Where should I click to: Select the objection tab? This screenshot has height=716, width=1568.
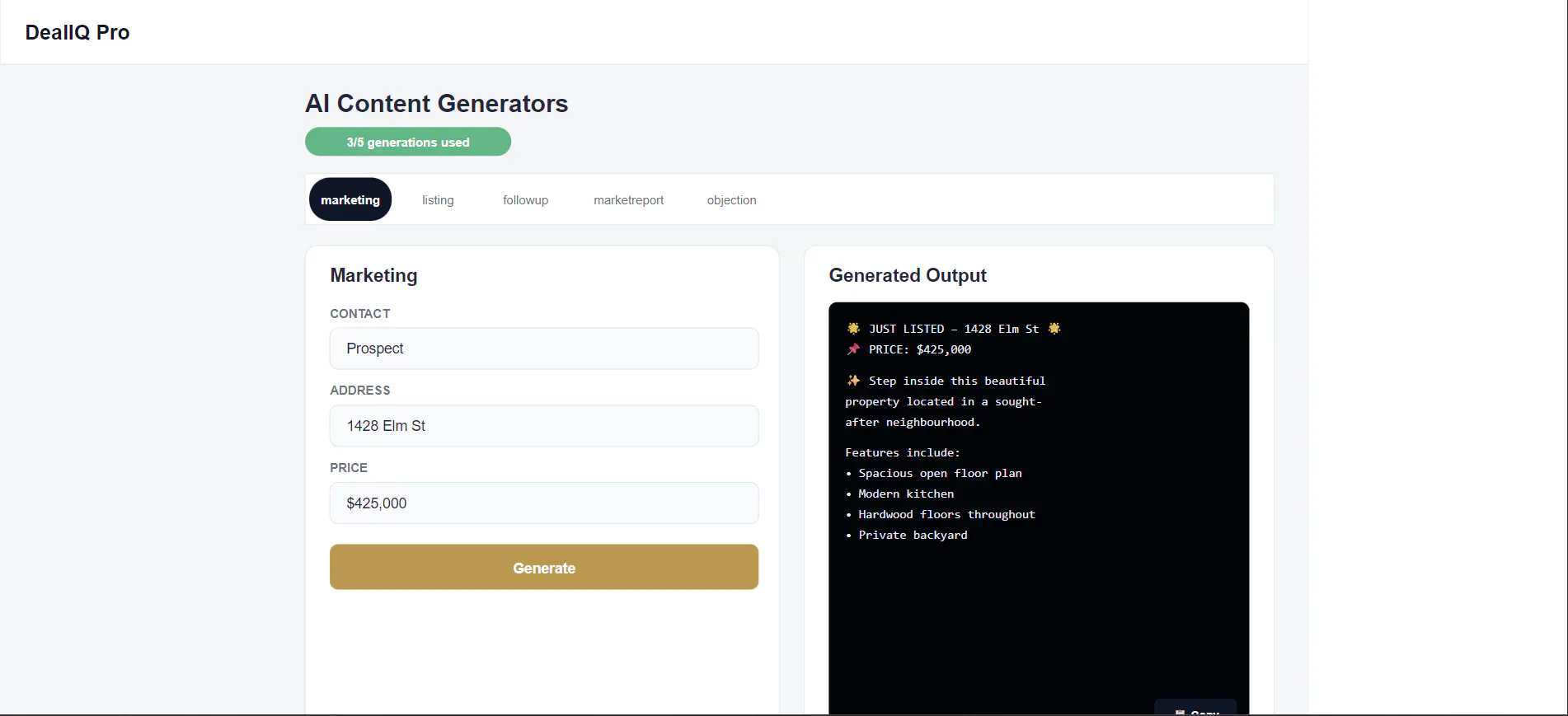[731, 200]
